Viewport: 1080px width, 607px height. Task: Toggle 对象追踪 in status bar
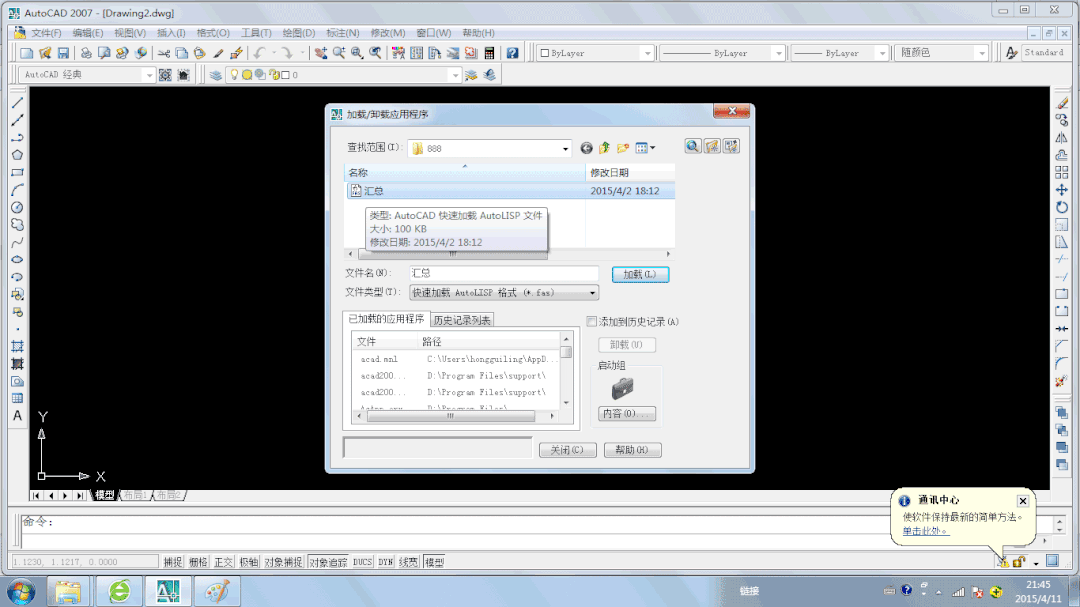(x=328, y=562)
